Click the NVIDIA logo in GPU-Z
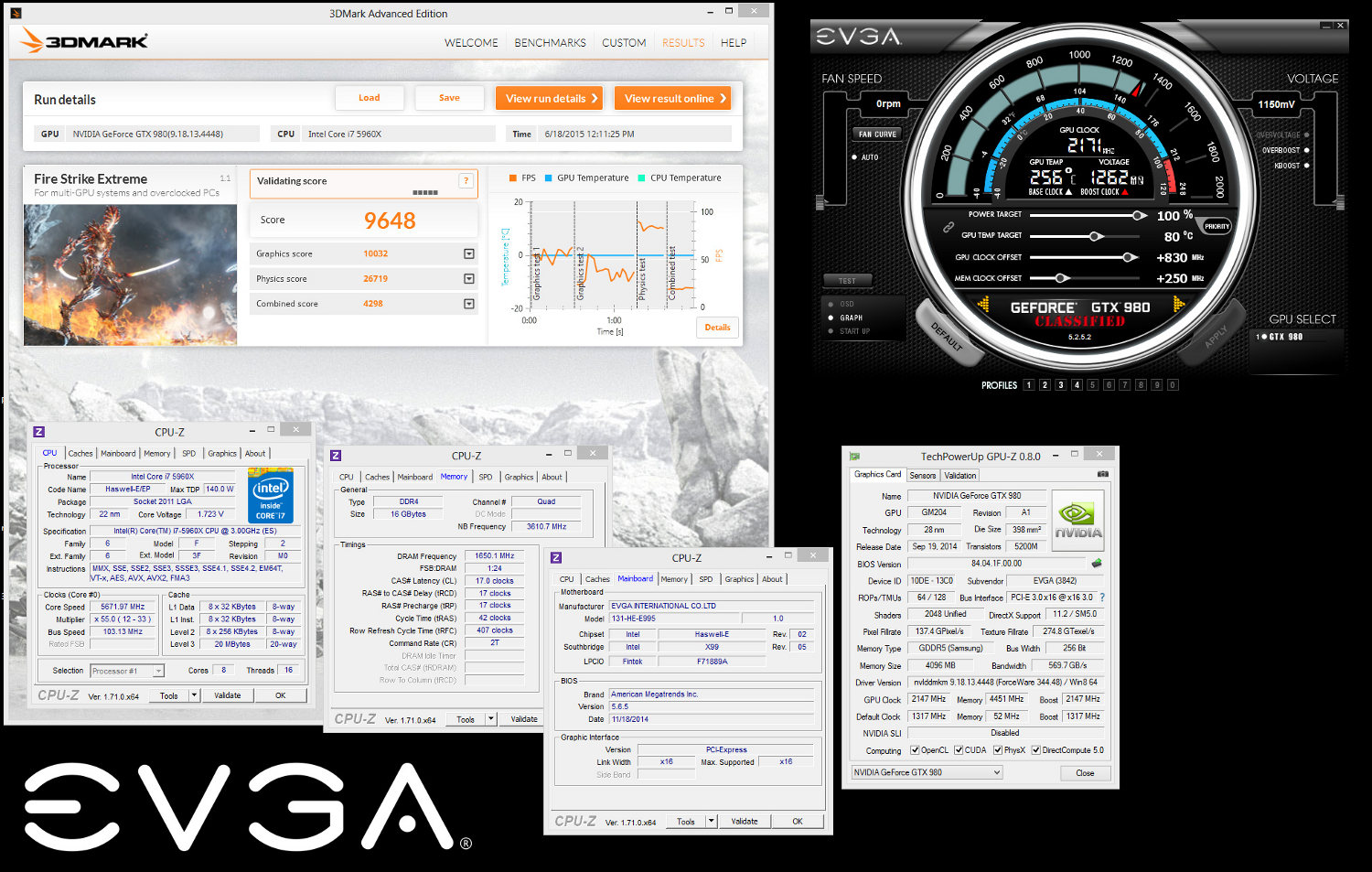 [x=1078, y=522]
